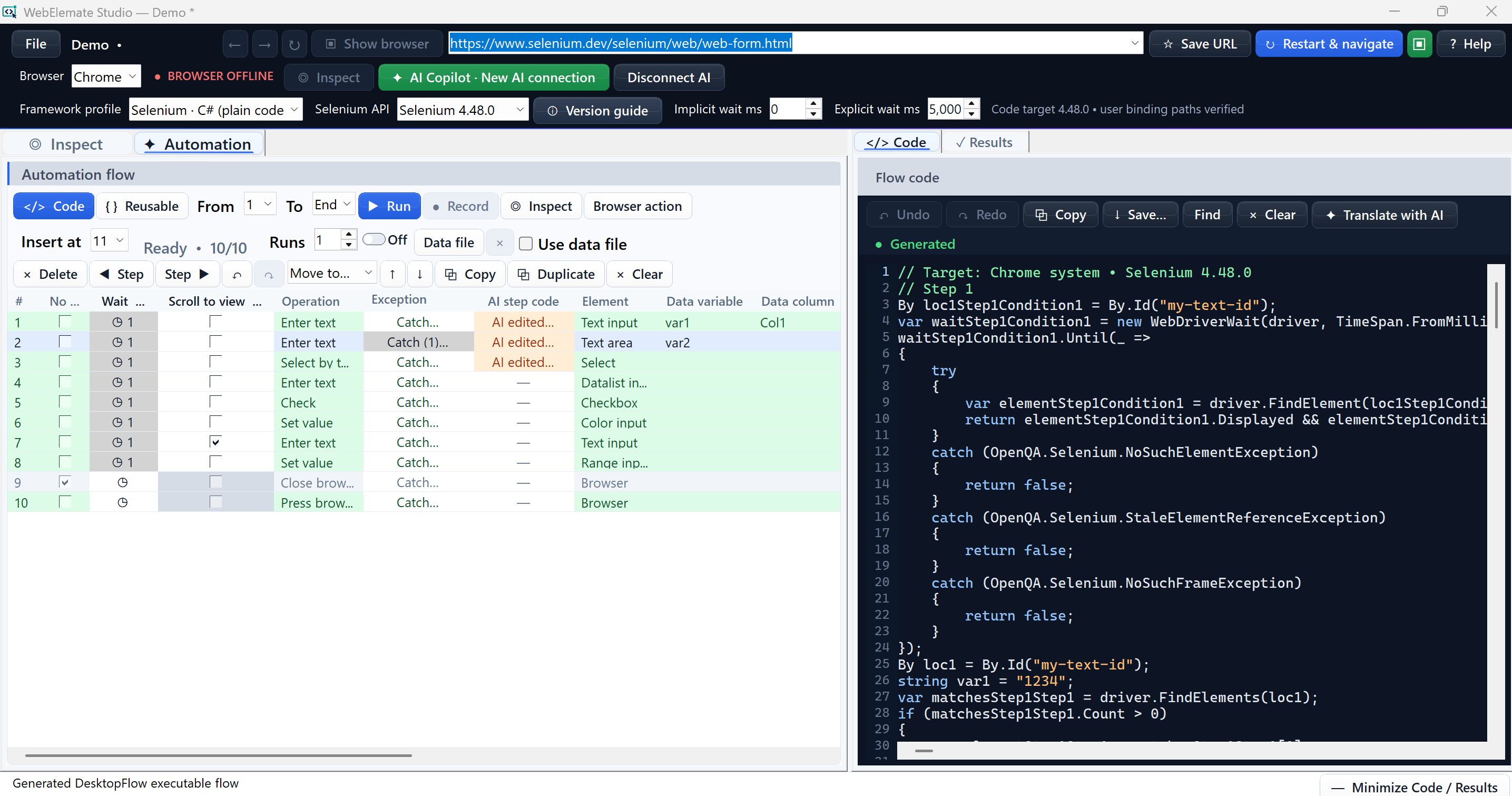Viewport: 1512px width, 796px height.
Task: Enable Scroll to view for row 3
Action: coord(215,361)
